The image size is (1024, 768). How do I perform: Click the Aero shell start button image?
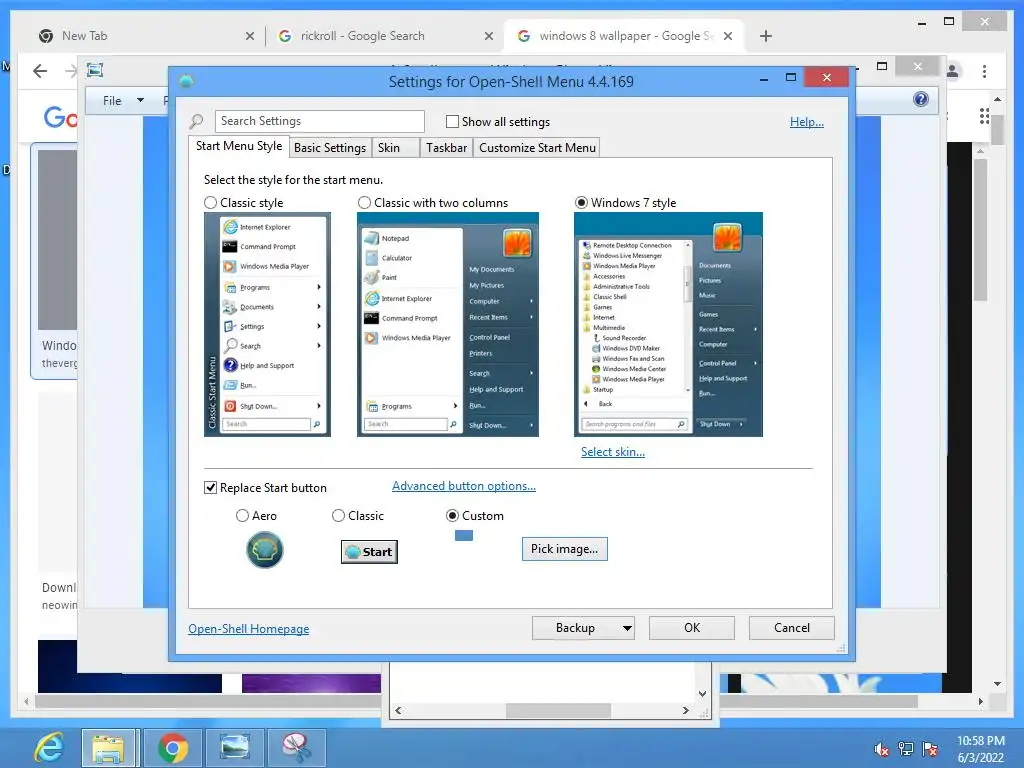(x=264, y=550)
